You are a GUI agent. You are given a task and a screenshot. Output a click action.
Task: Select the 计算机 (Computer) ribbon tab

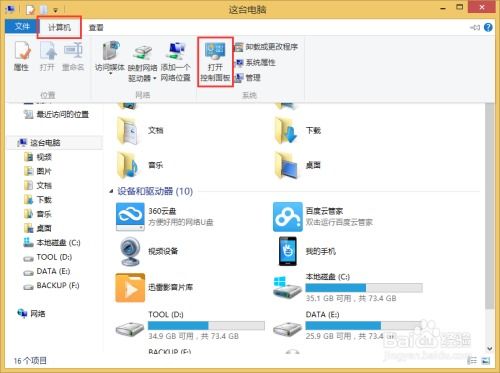tap(59, 27)
